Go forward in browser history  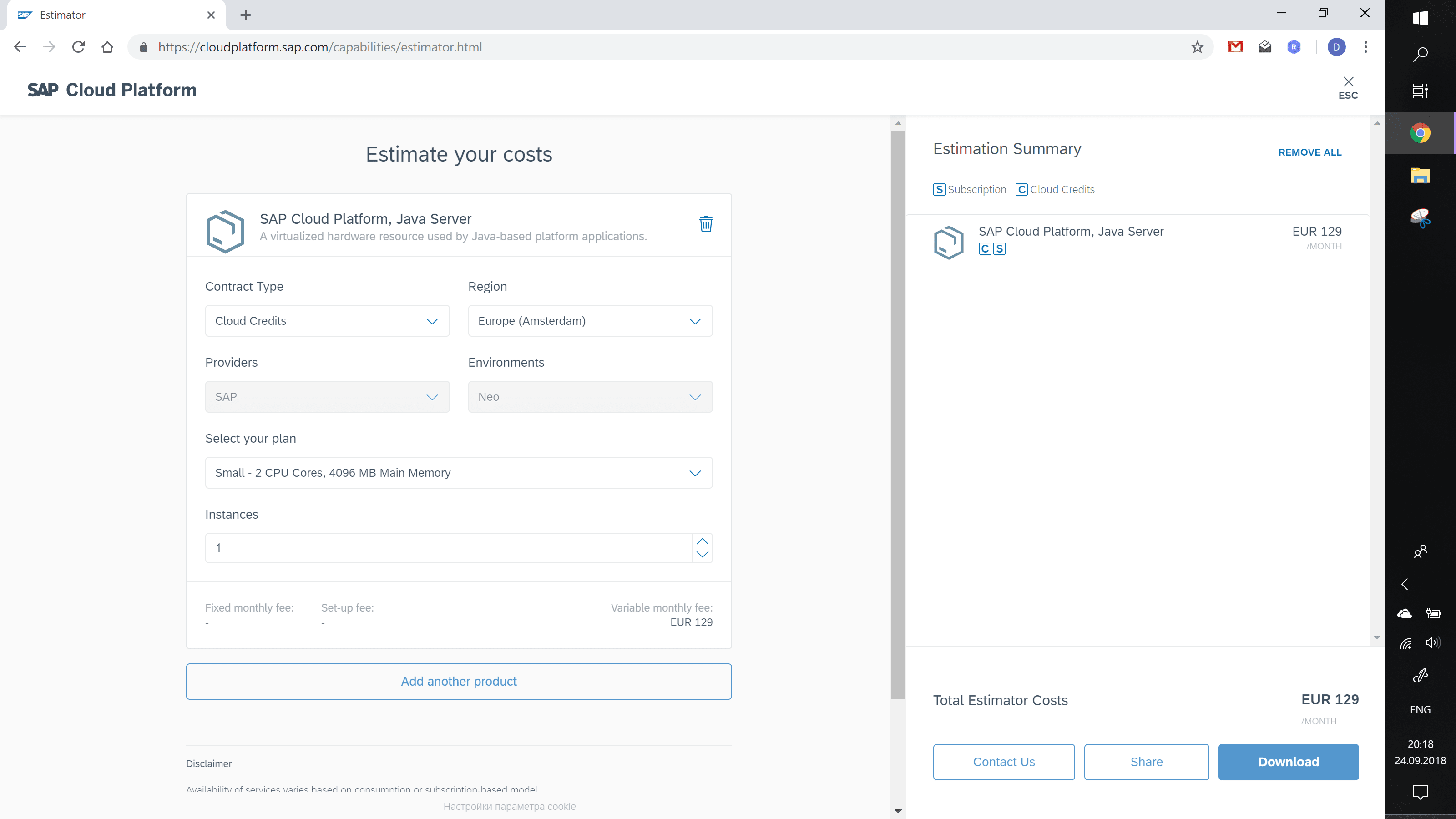(x=49, y=47)
